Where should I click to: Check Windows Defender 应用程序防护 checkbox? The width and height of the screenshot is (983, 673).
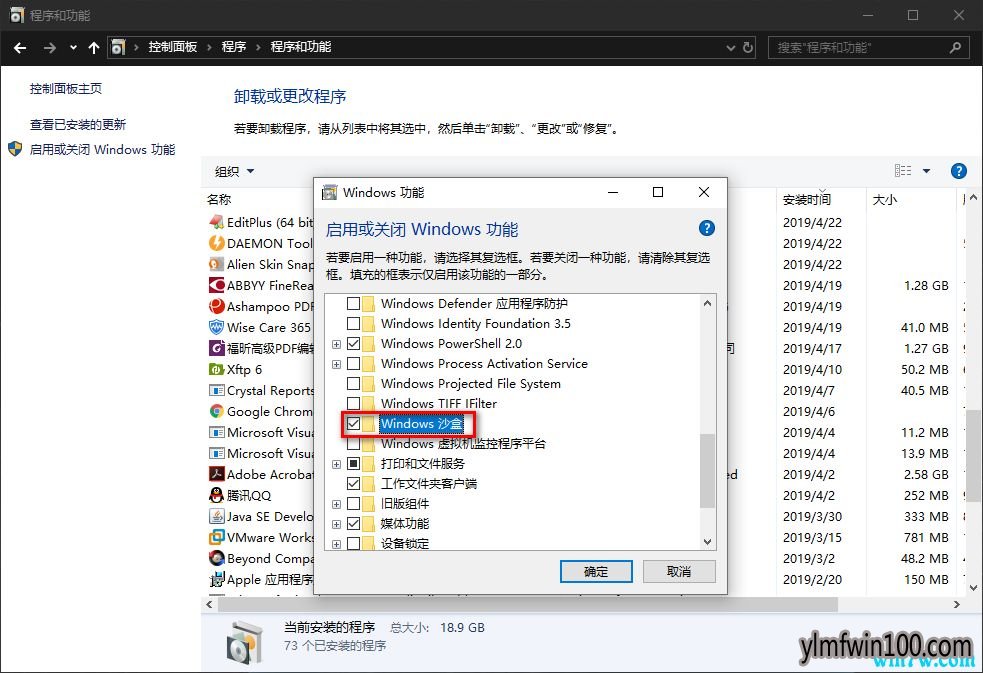coord(354,303)
